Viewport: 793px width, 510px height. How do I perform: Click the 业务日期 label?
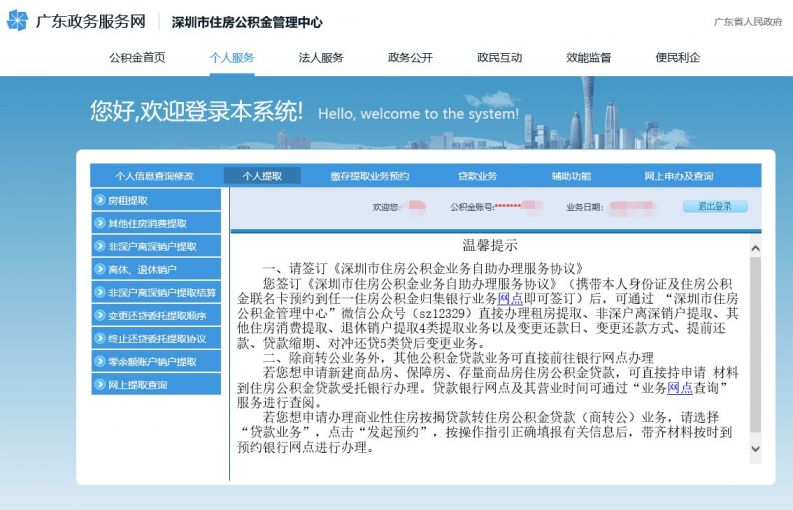tap(585, 206)
